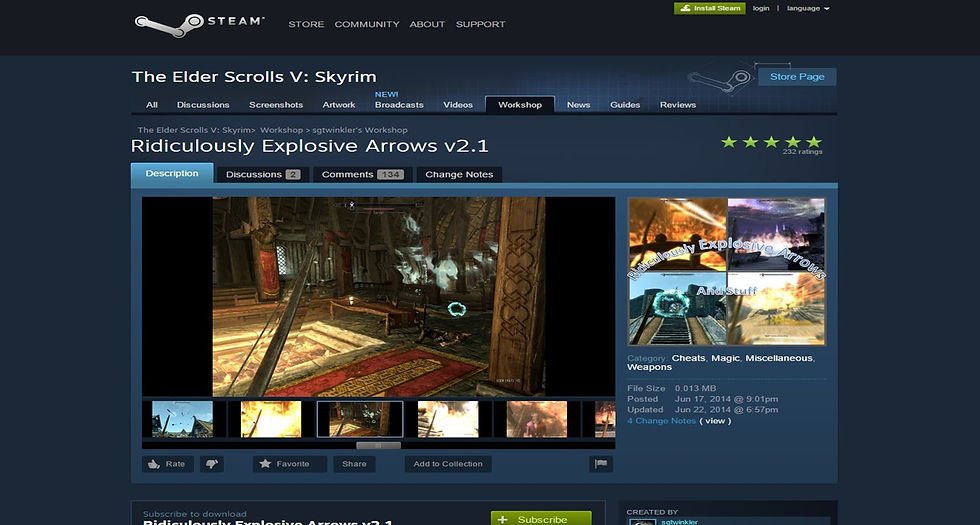Open the SUPPORT page
The image size is (980, 525).
pos(481,24)
